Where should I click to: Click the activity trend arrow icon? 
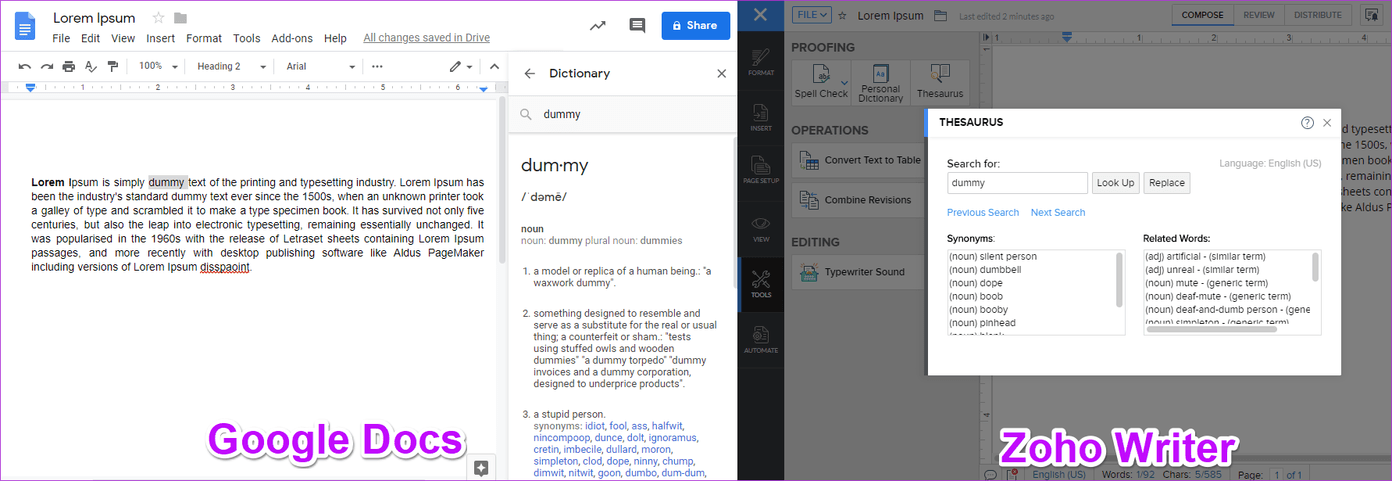[x=598, y=26]
